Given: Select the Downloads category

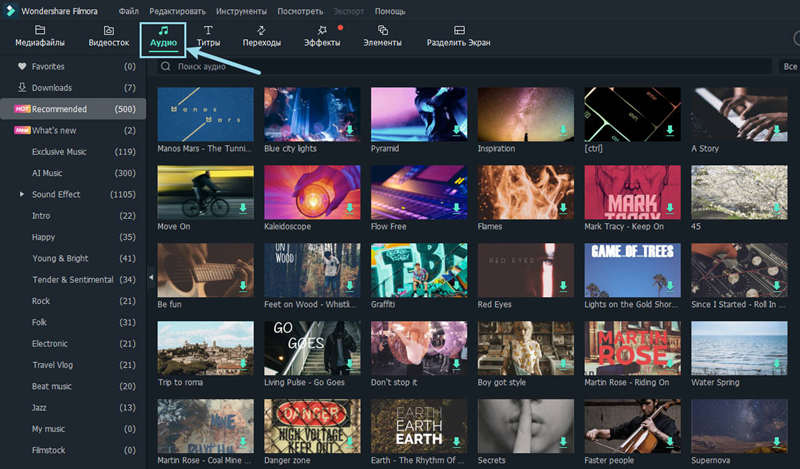Looking at the screenshot, I should tap(73, 88).
